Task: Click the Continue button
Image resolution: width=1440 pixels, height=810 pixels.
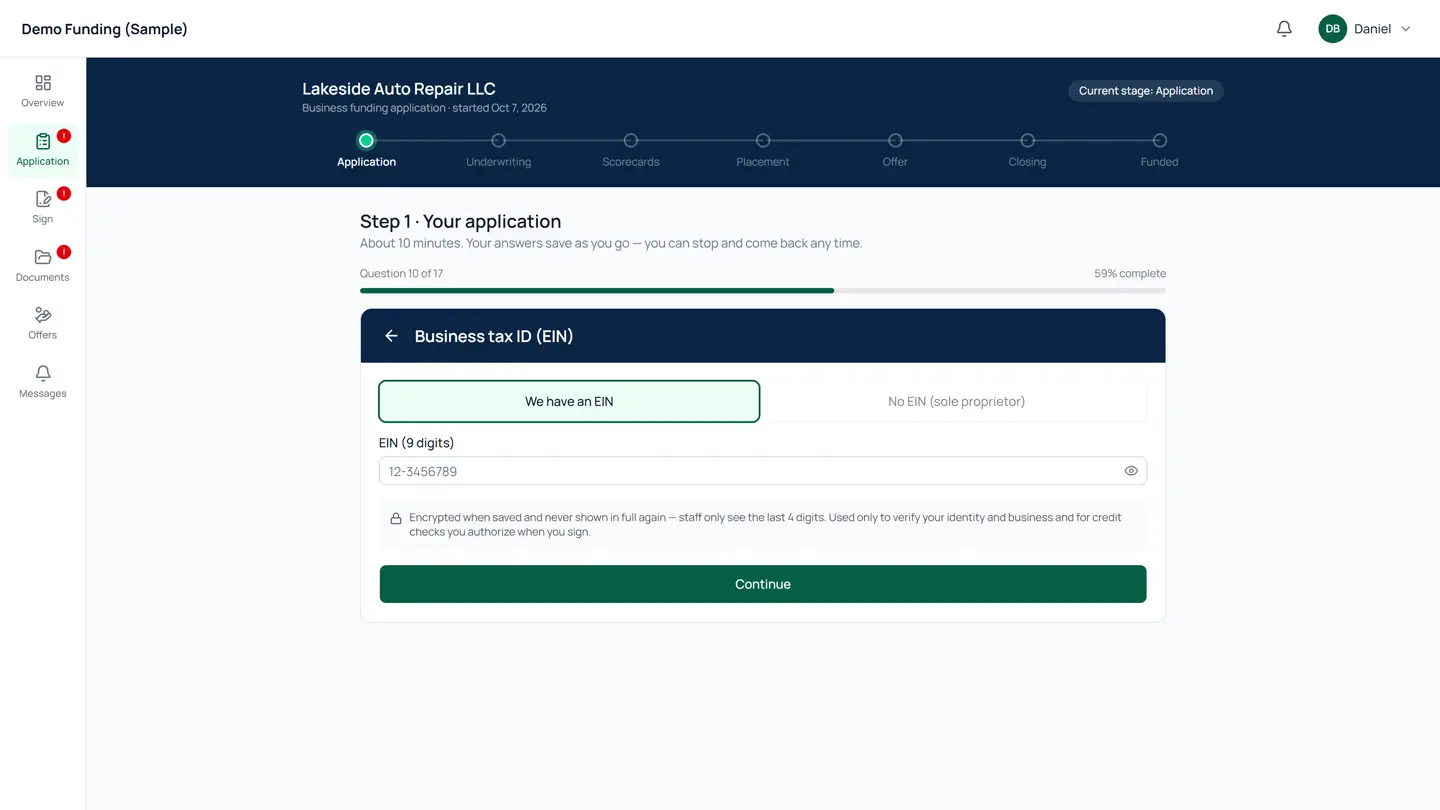Action: (763, 584)
